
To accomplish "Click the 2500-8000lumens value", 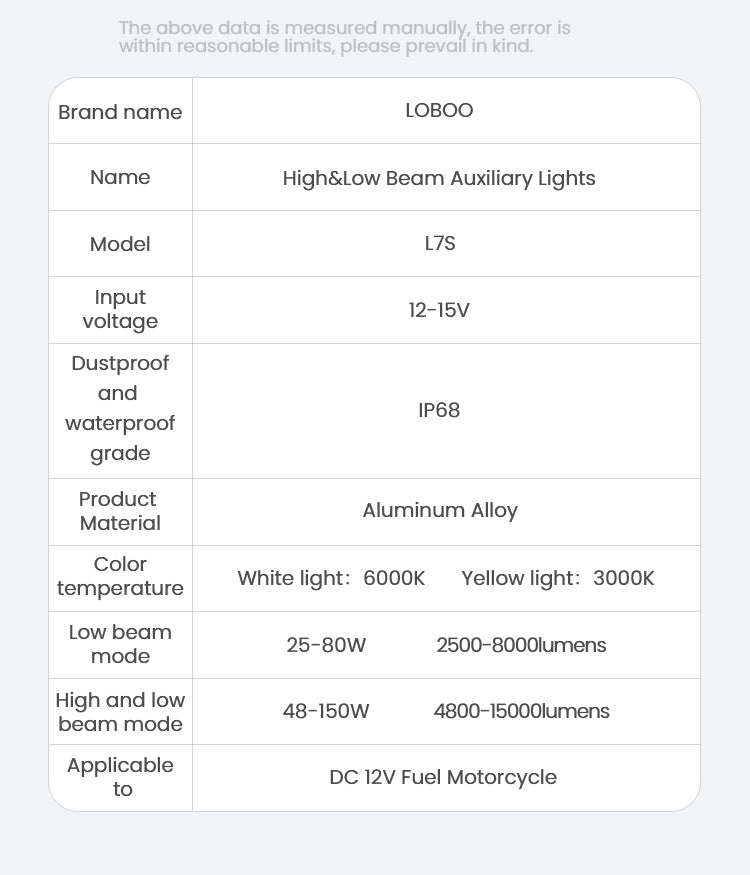I will 521,645.
